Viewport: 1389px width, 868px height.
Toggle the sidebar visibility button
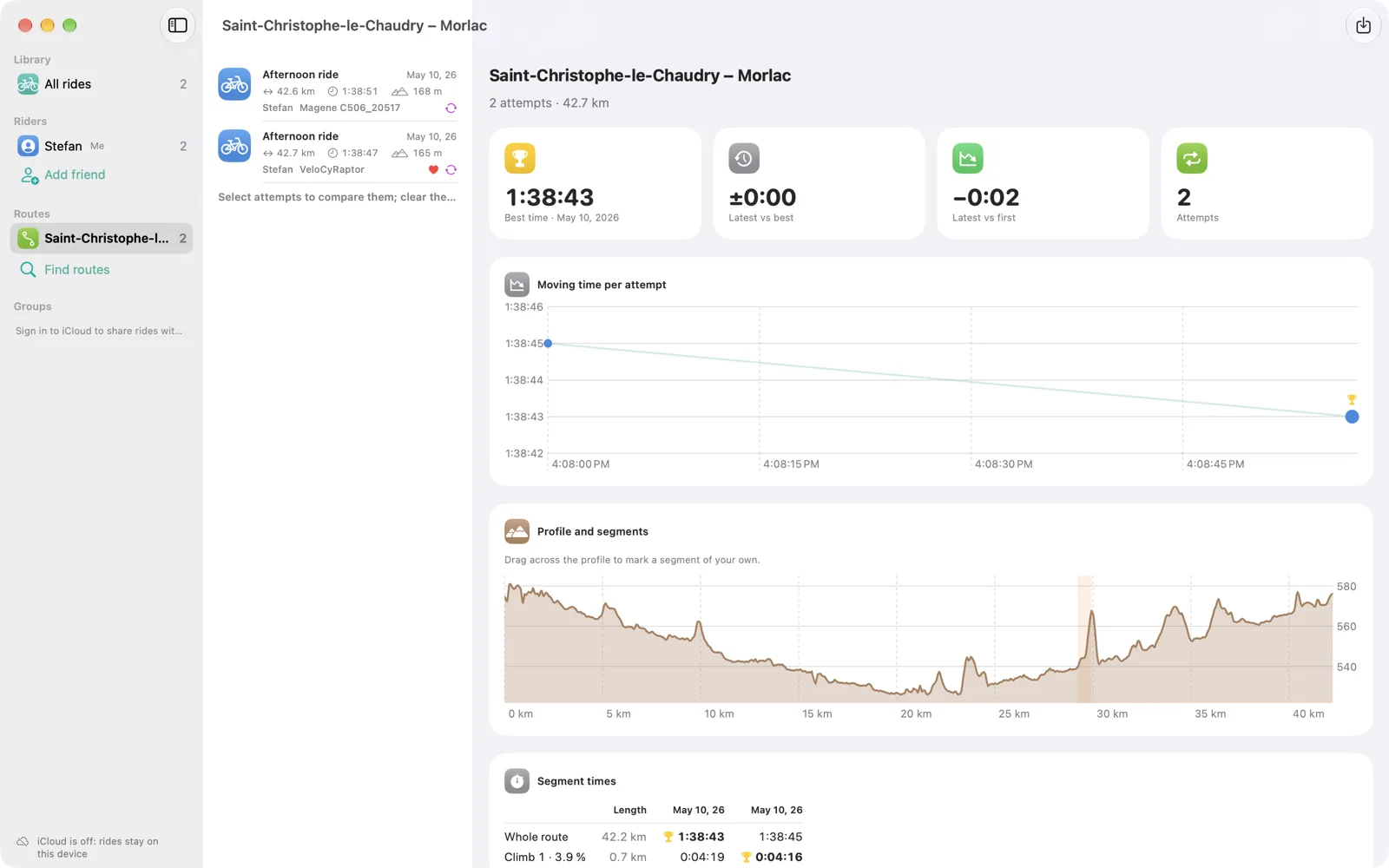pyautogui.click(x=177, y=25)
